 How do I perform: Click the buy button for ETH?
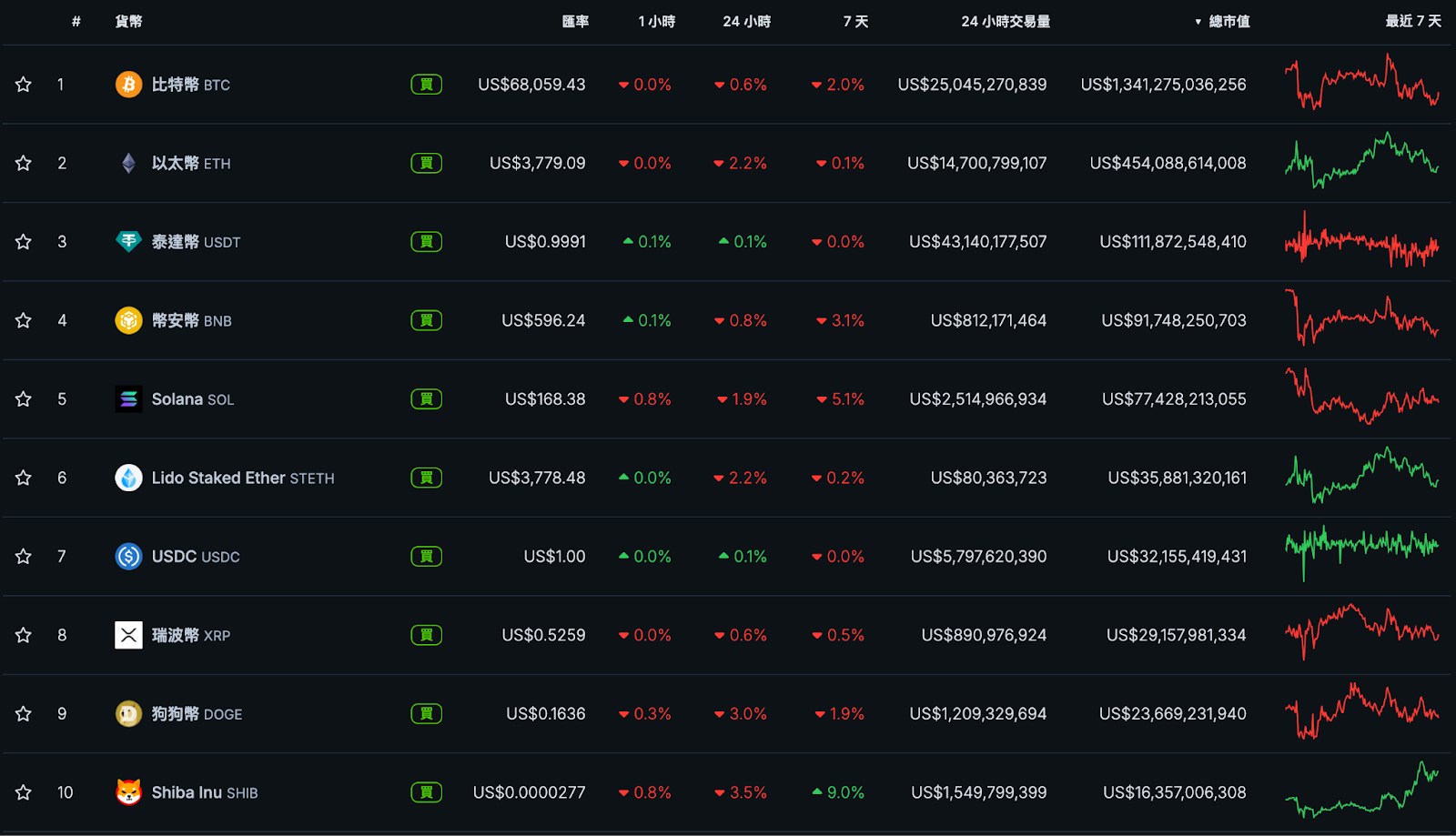427,163
